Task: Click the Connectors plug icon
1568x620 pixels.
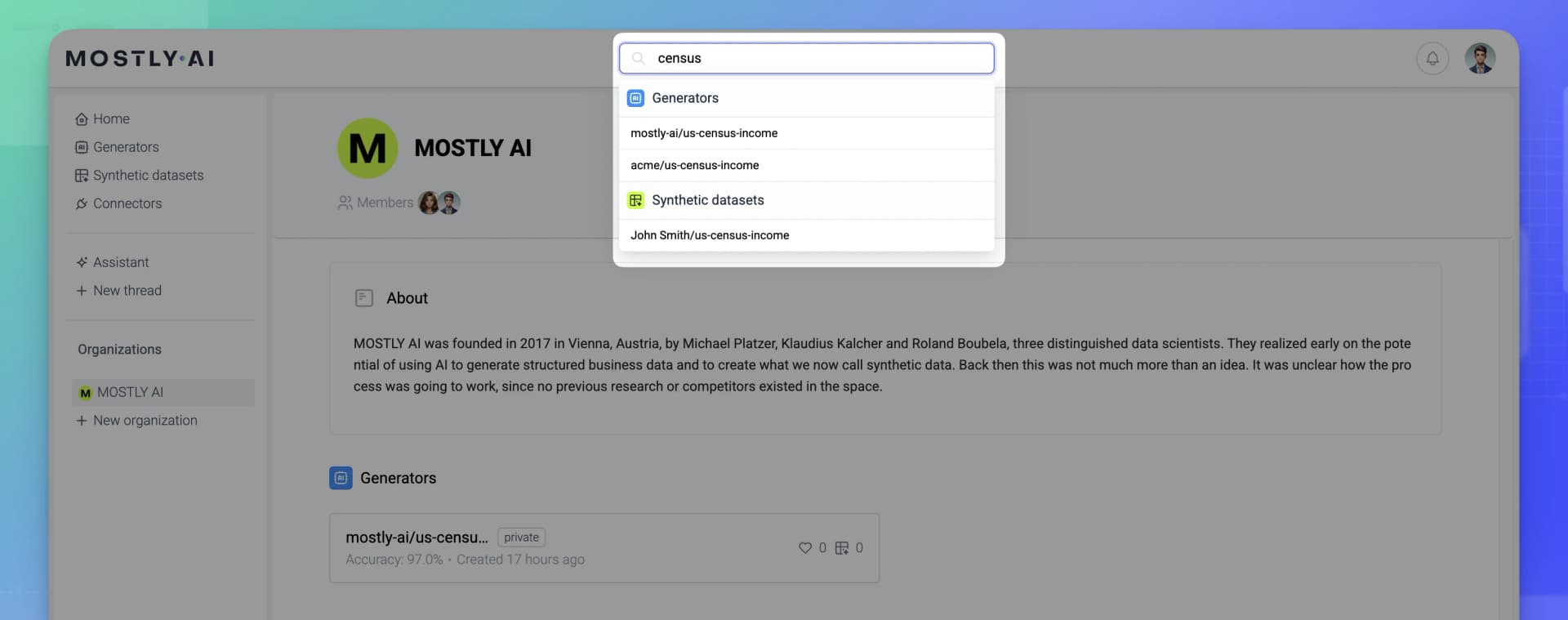Action: (82, 203)
